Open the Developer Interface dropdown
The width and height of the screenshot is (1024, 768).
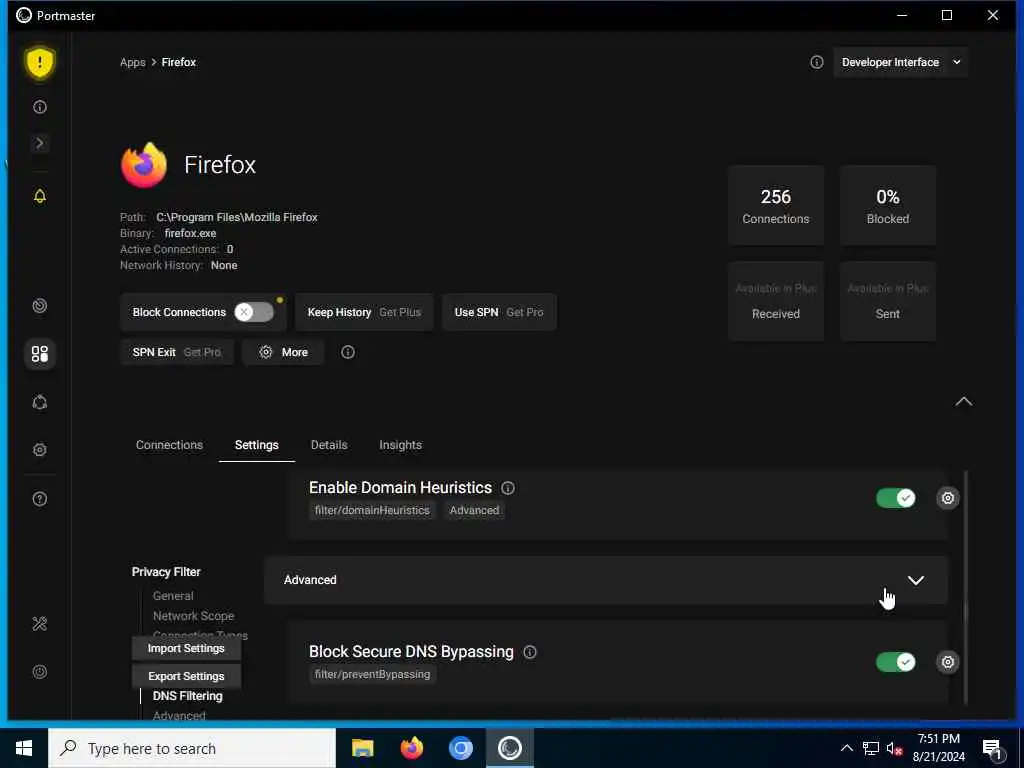click(x=900, y=62)
